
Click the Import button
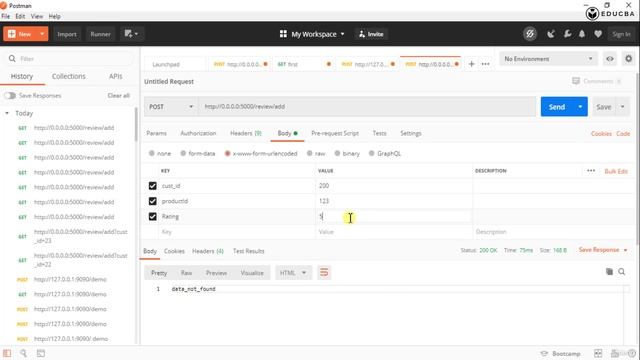67,34
